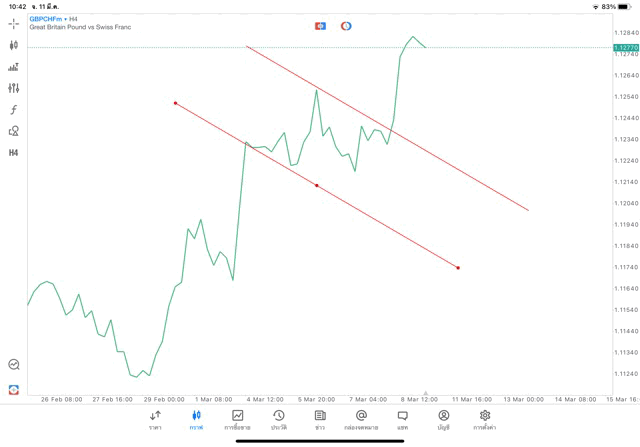The image size is (640, 447).
Task: Select the crosshair tool
Action: [x=14, y=23]
